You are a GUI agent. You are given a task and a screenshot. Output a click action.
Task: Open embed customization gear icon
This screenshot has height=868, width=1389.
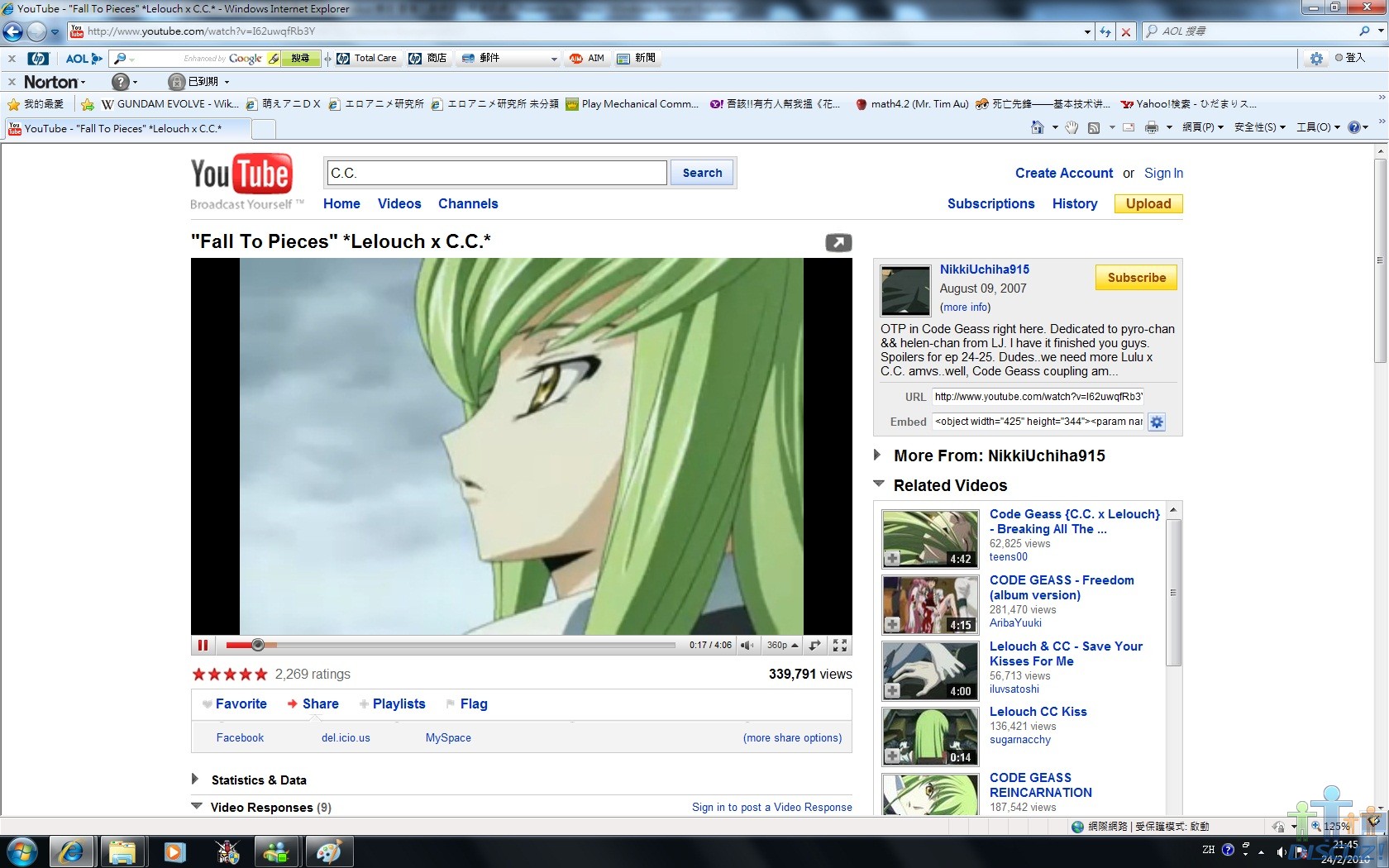coord(1157,422)
